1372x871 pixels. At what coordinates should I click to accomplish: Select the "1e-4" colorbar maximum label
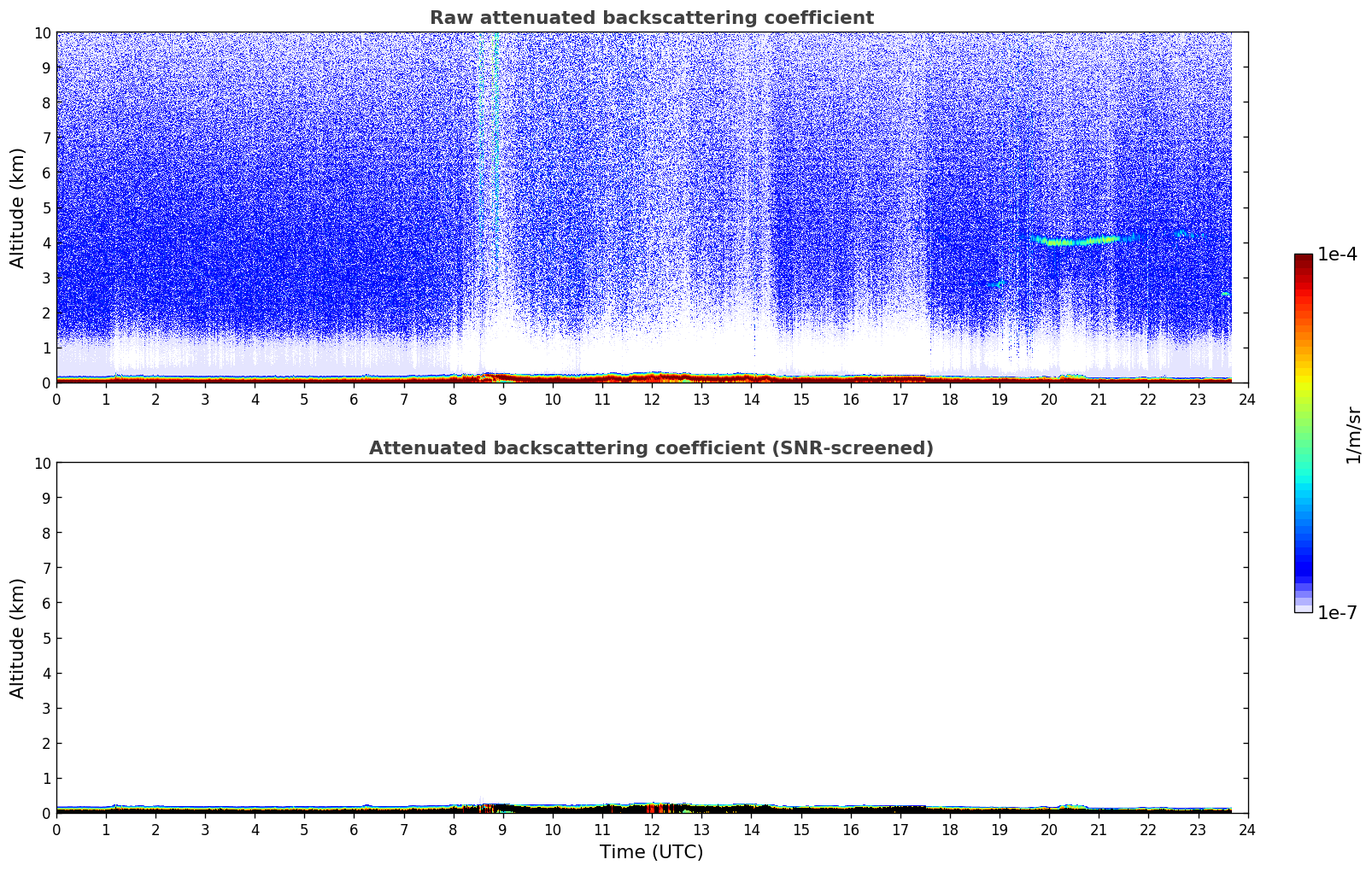click(1337, 254)
